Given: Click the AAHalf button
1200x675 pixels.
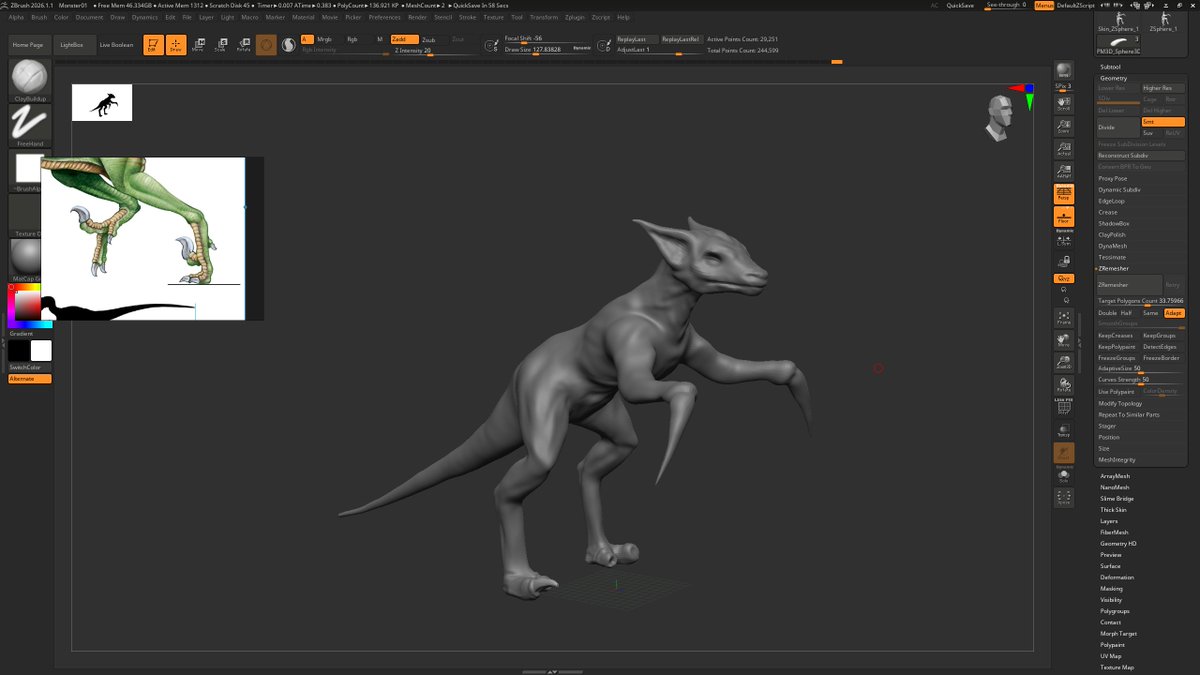Looking at the screenshot, I should point(1063,170).
